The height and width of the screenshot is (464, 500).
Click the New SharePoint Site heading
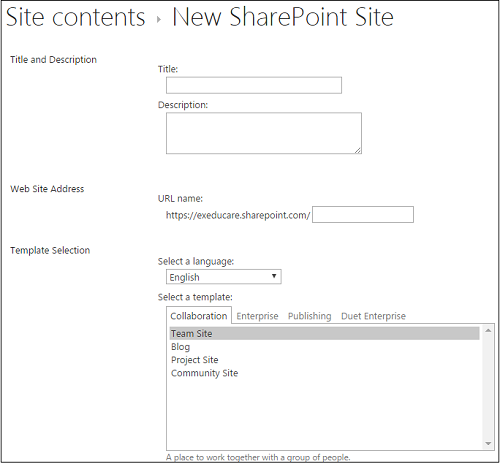coord(283,17)
